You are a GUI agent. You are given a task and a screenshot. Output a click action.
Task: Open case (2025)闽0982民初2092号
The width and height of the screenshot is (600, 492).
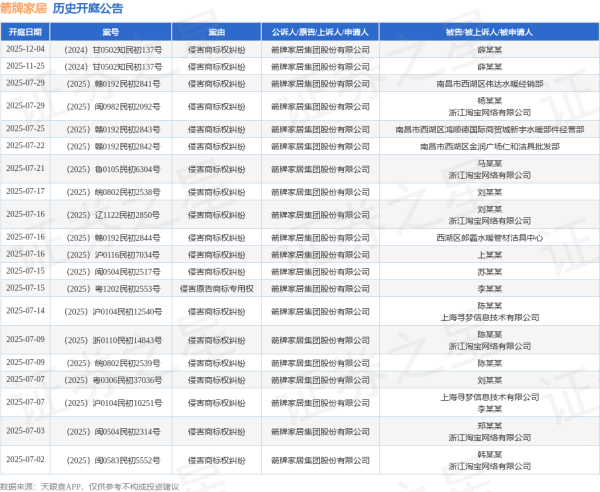click(111, 106)
